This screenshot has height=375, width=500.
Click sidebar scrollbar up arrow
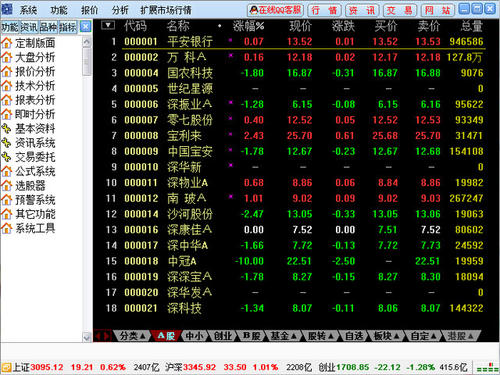click(x=87, y=42)
